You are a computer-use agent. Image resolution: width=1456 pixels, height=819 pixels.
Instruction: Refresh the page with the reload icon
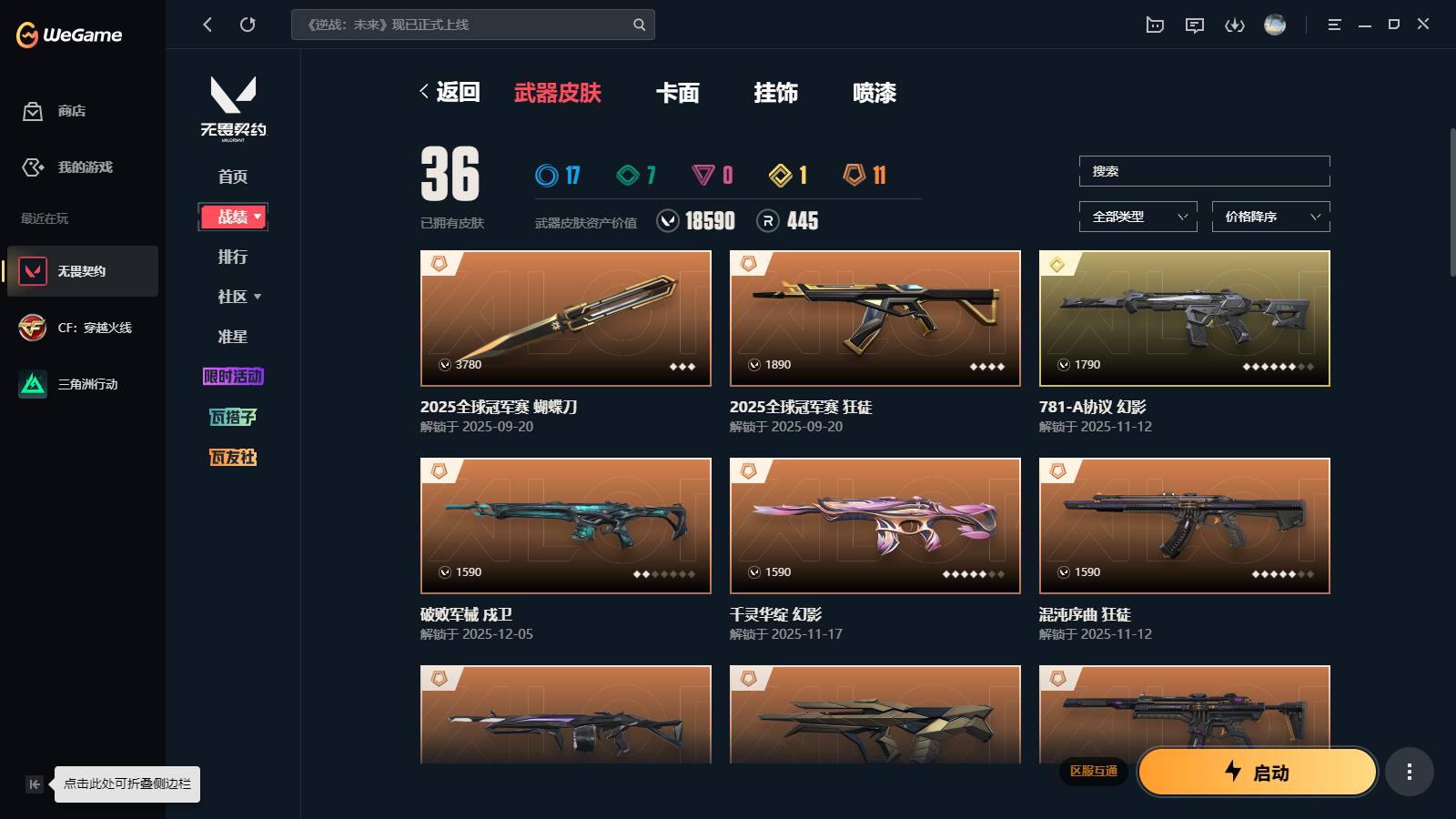(248, 25)
